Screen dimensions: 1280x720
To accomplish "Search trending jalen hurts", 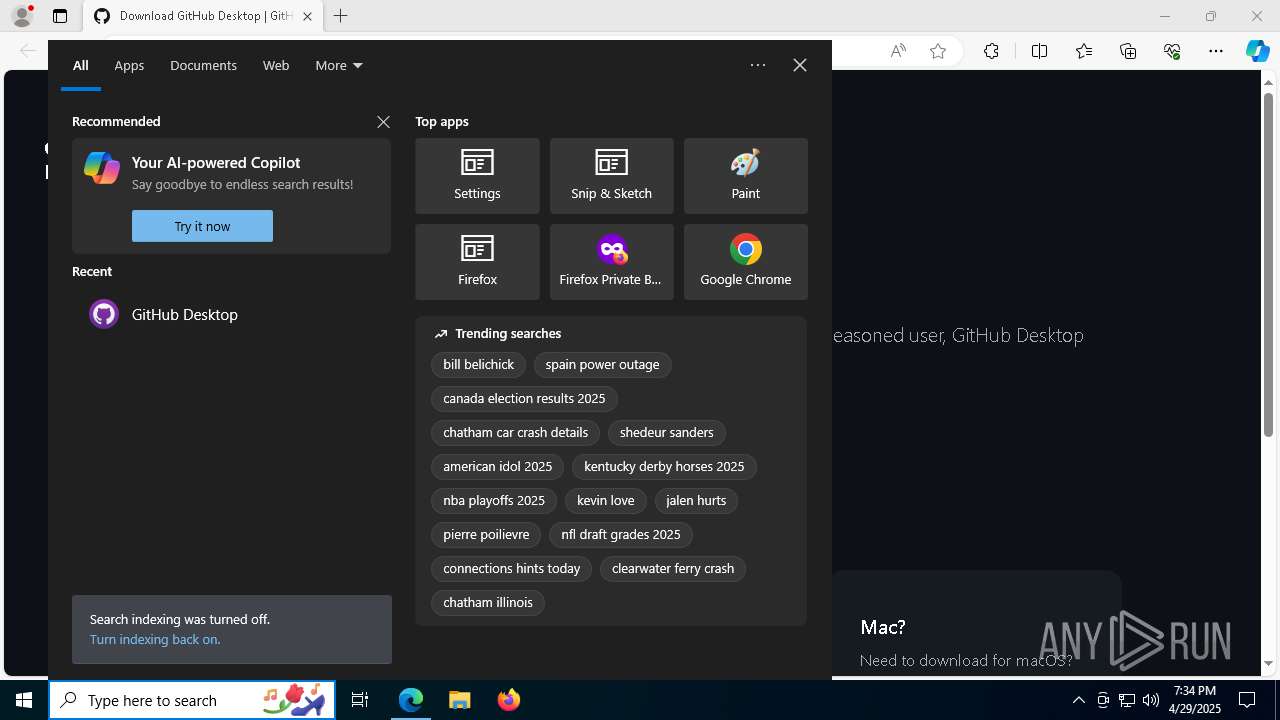I will (696, 501).
